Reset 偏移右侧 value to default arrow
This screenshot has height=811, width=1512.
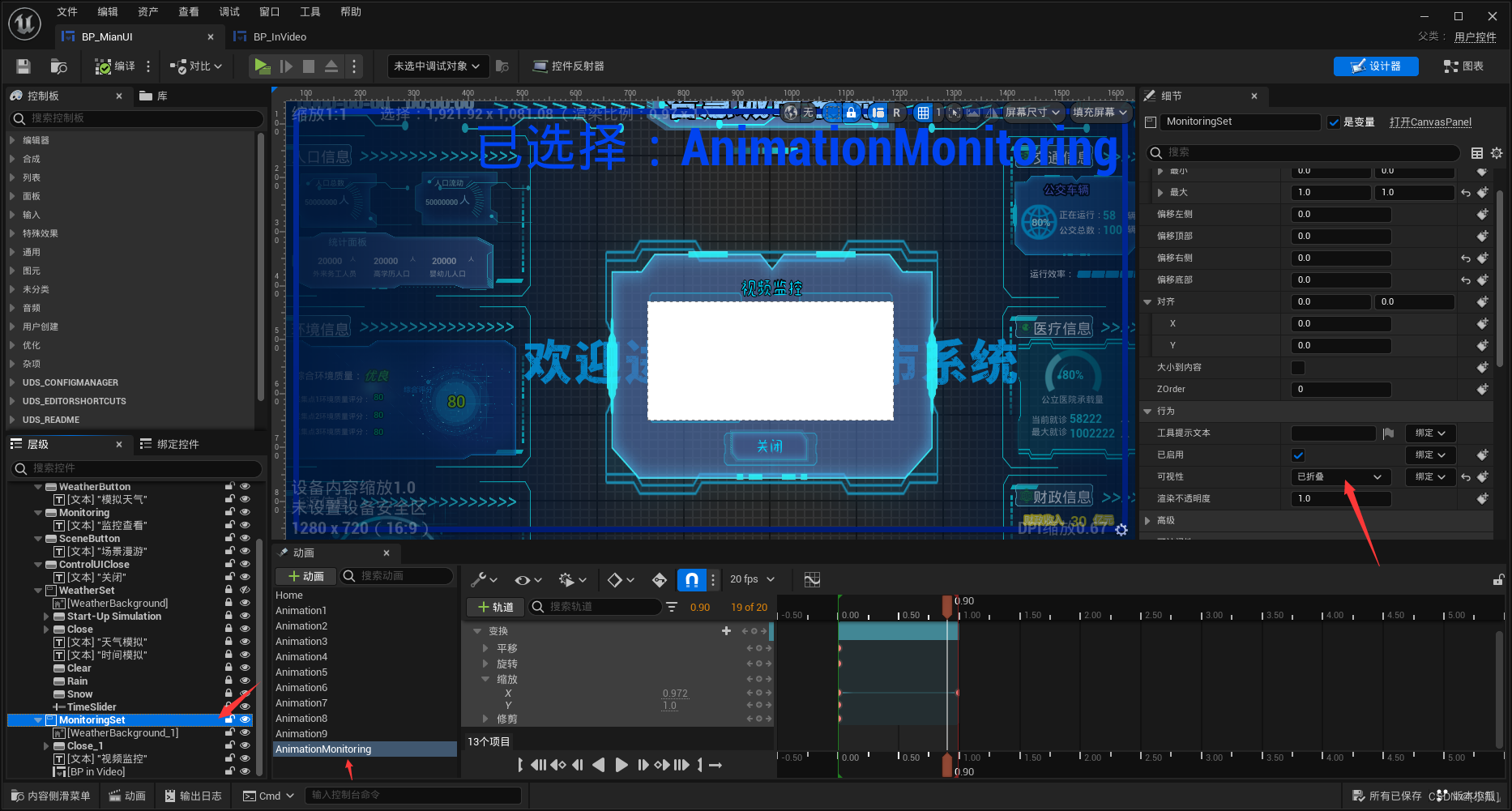pos(1466,258)
